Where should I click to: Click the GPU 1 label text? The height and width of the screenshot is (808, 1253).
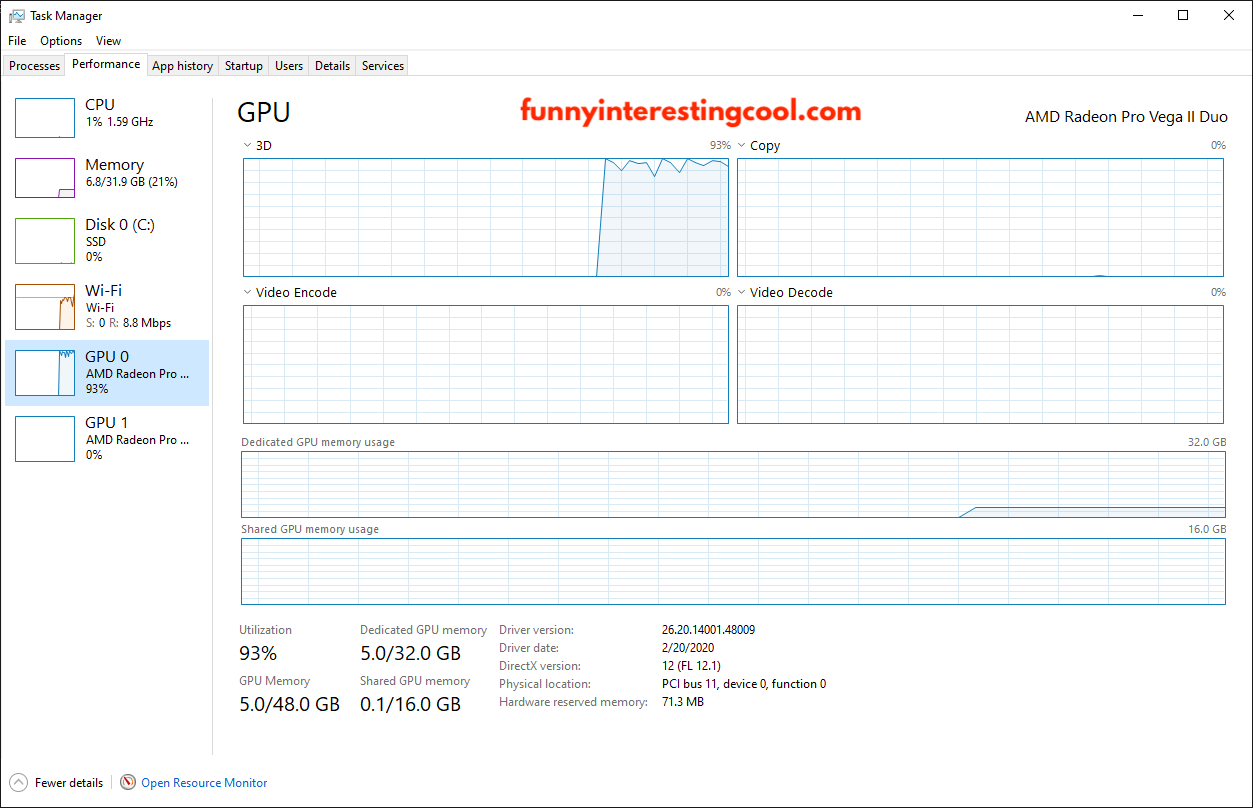[x=107, y=423]
